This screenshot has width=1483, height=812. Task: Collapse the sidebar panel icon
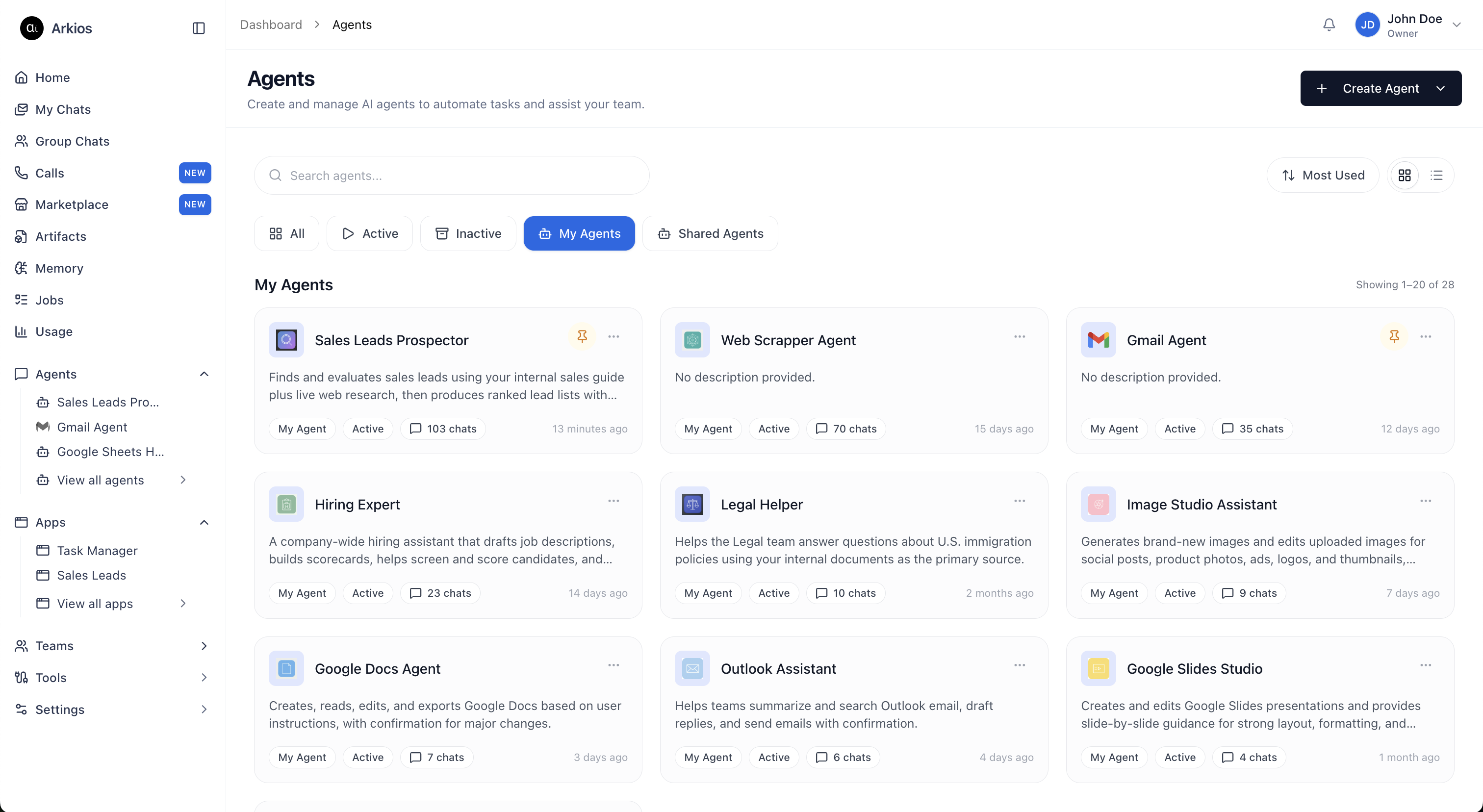point(199,28)
